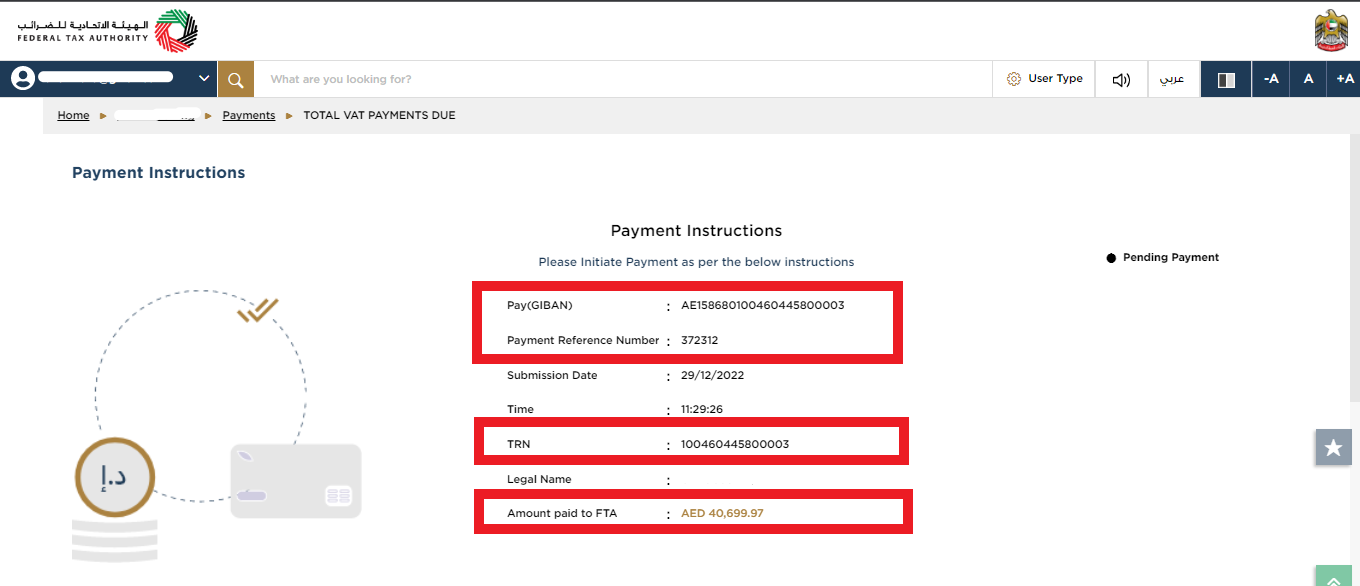The image size is (1360, 586).
Task: Click the speaker read-aloud icon
Action: coord(1121,79)
